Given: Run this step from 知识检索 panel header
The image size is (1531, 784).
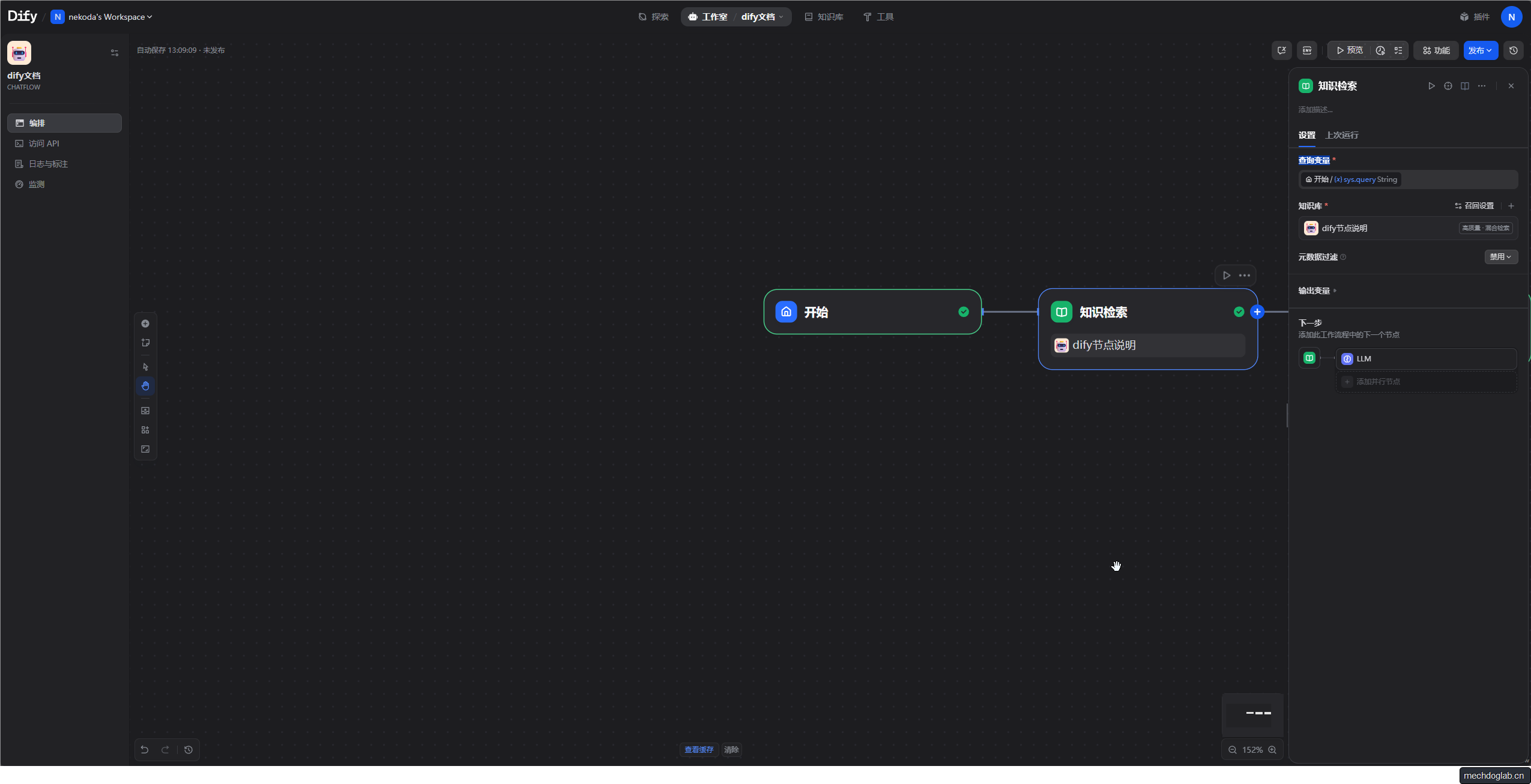Looking at the screenshot, I should pyautogui.click(x=1431, y=86).
